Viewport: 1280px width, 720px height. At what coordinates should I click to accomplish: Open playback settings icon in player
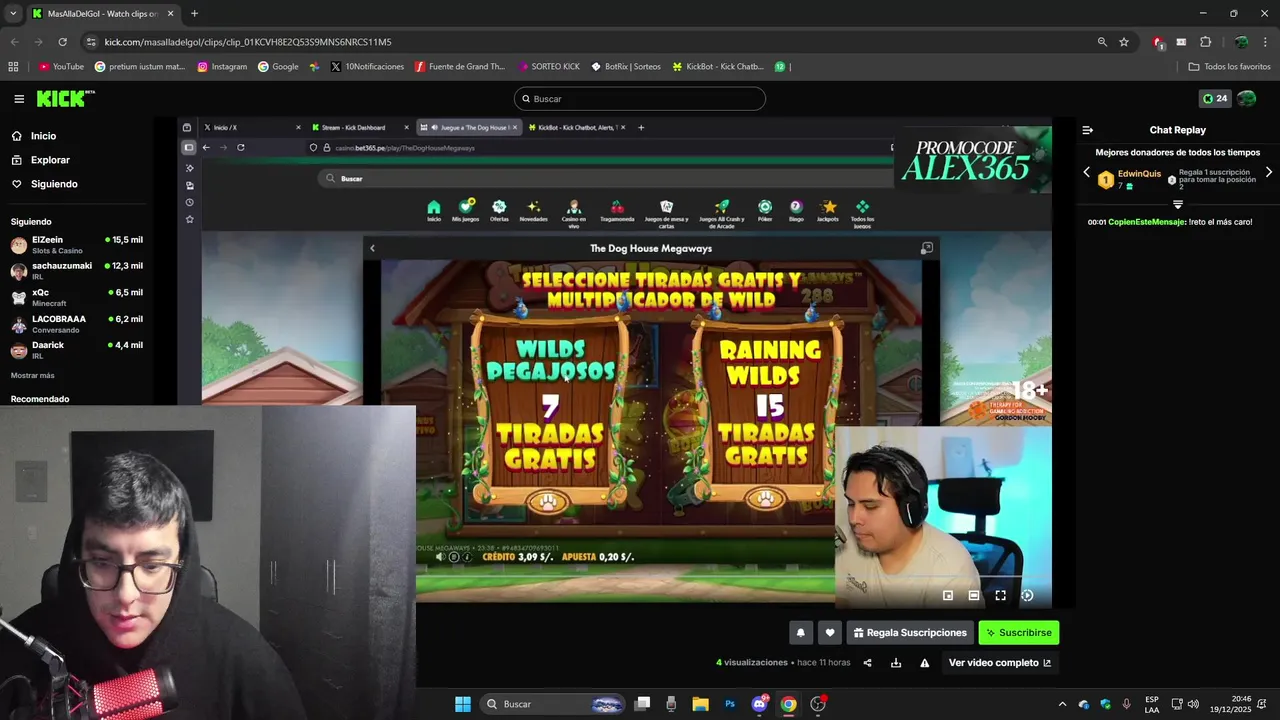pos(1027,595)
